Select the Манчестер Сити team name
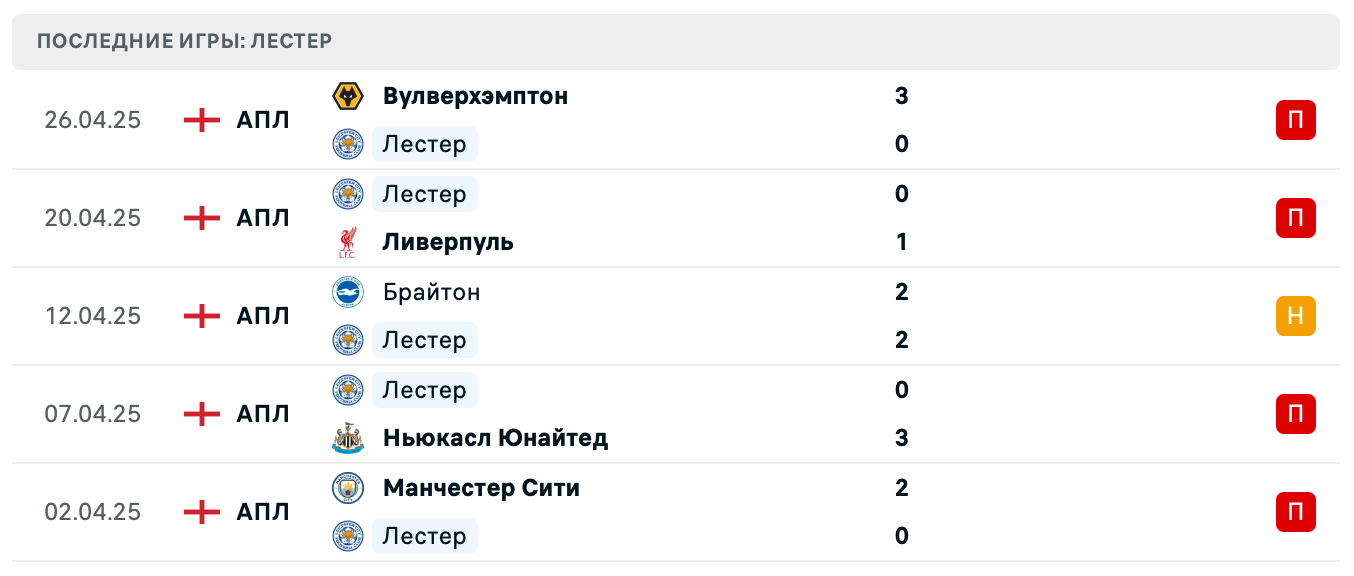The width and height of the screenshot is (1354, 576). coord(480,488)
